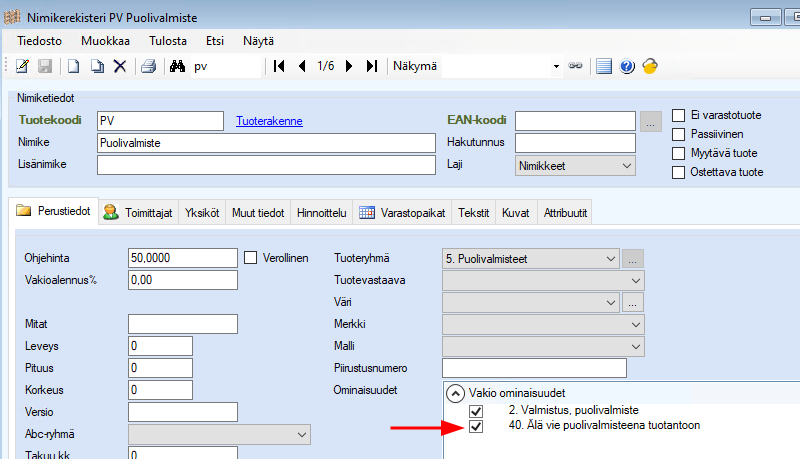Collapse the Vakio ominaisuudet section
The width and height of the screenshot is (800, 459).
(x=455, y=394)
